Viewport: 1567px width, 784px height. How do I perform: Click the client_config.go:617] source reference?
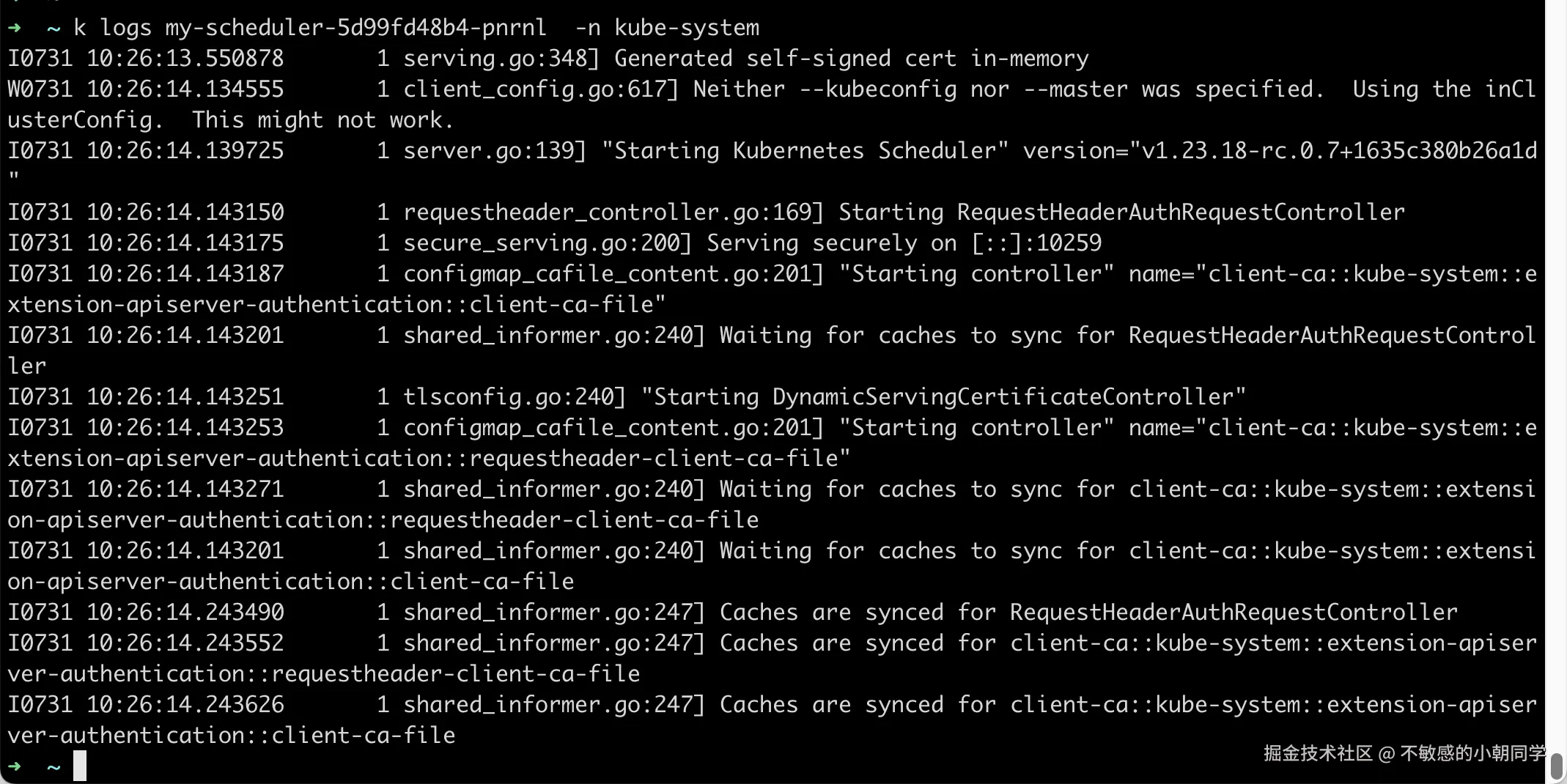(x=541, y=89)
